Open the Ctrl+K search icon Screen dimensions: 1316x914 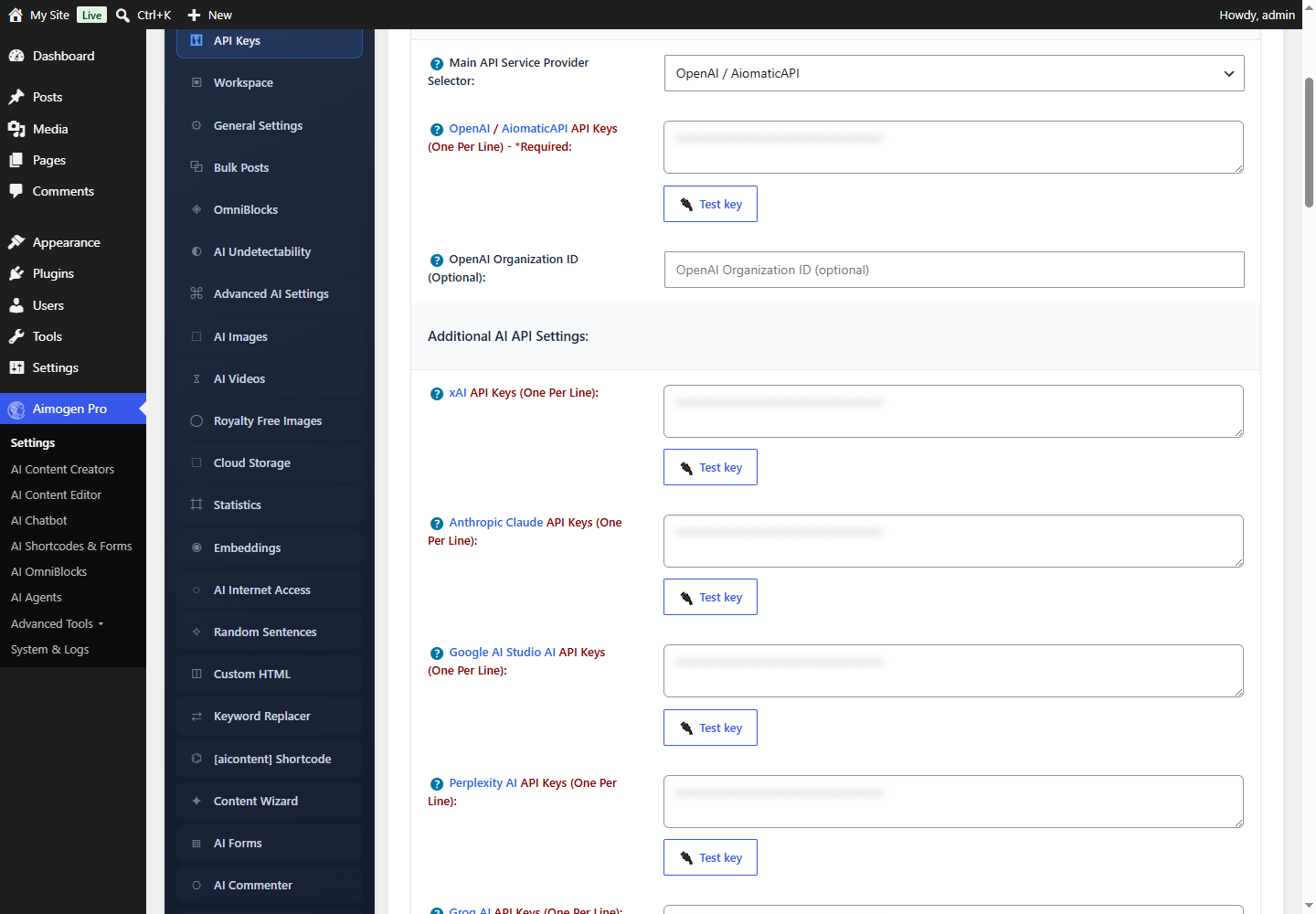(122, 15)
